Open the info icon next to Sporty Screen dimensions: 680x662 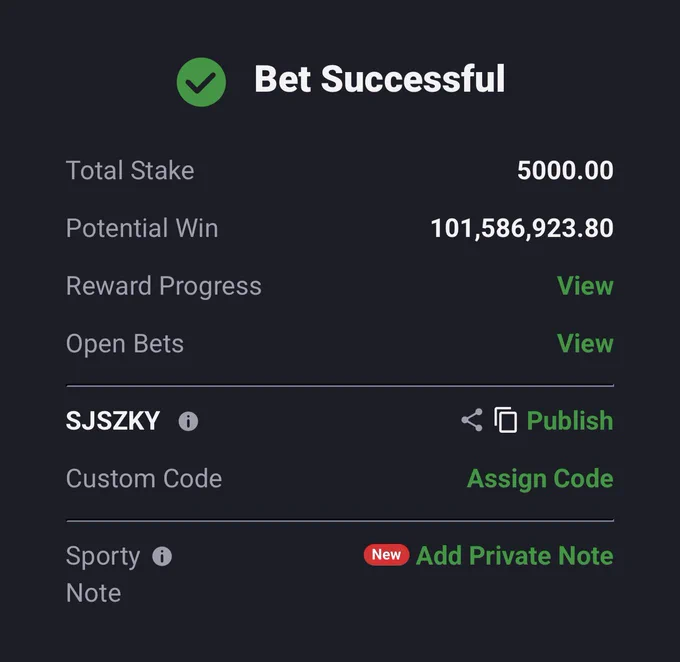click(x=162, y=556)
